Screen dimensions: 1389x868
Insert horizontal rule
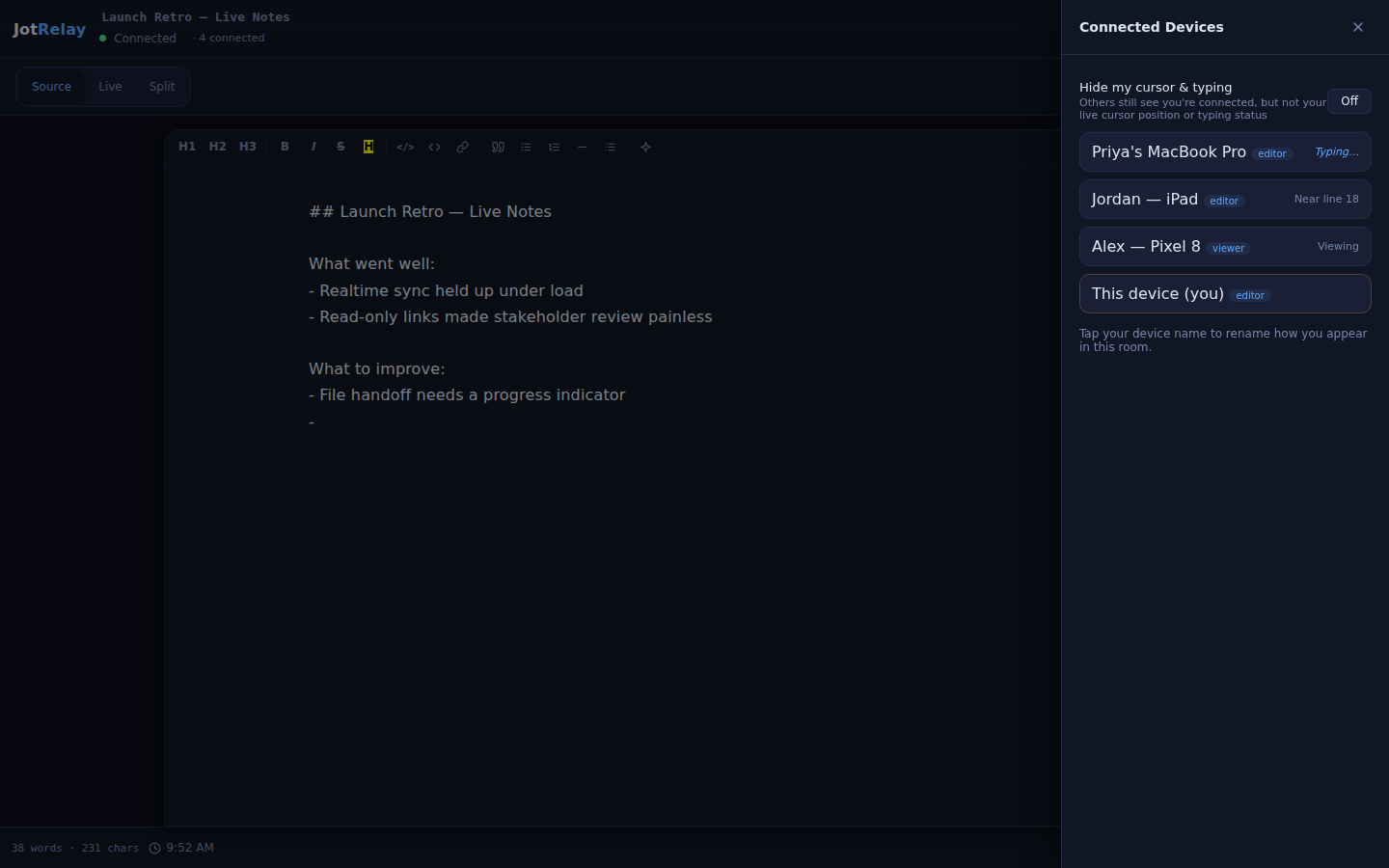(x=582, y=147)
